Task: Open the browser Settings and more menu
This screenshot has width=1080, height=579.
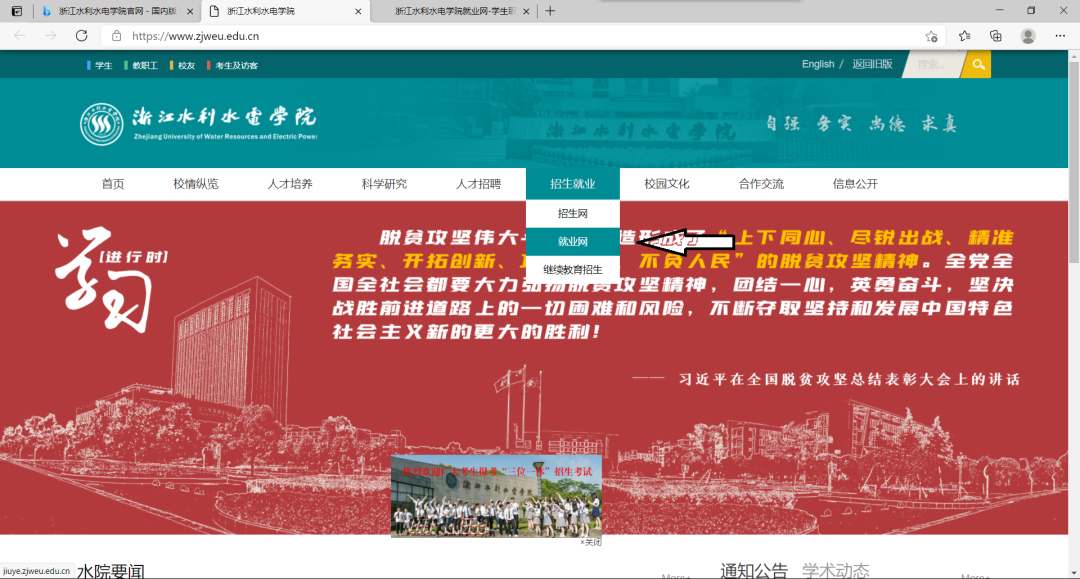Action: 1060,36
